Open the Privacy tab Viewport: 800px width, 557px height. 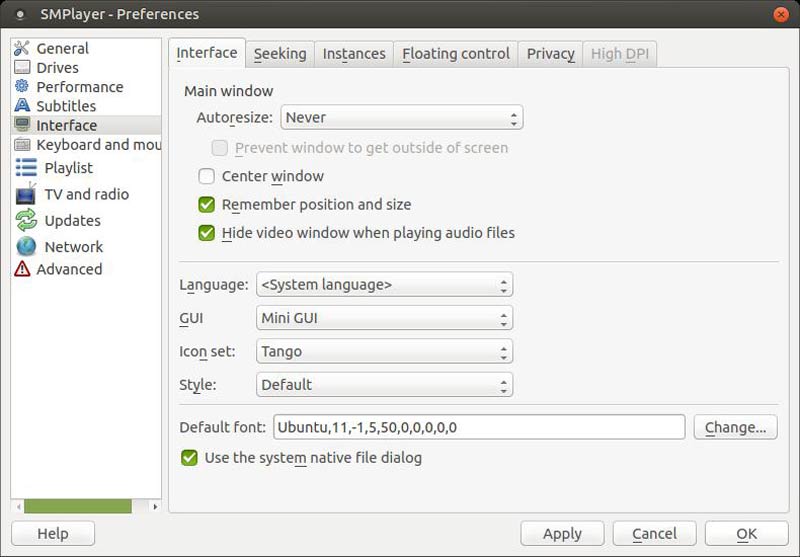coord(551,54)
